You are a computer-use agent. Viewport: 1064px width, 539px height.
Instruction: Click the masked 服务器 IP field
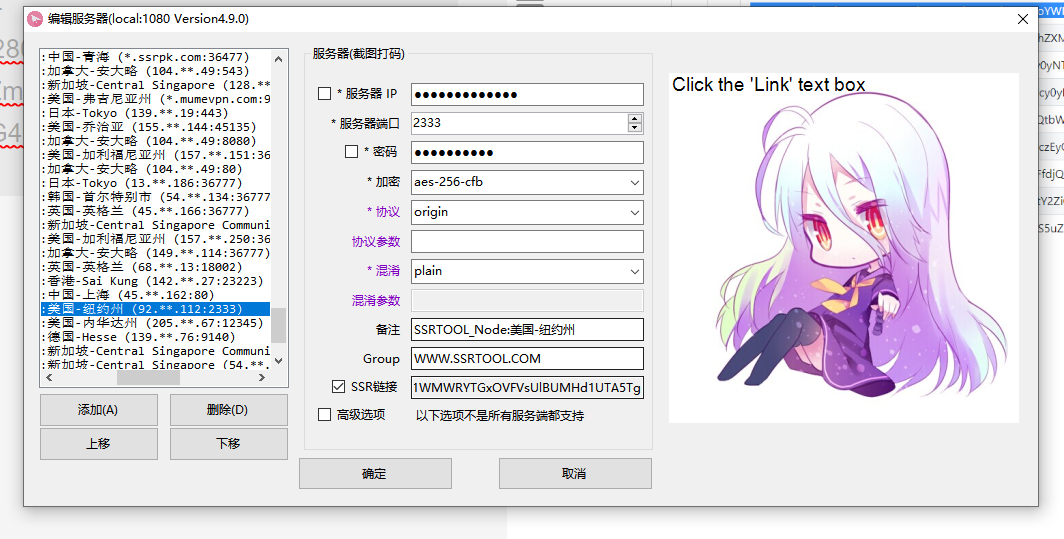pyautogui.click(x=527, y=94)
